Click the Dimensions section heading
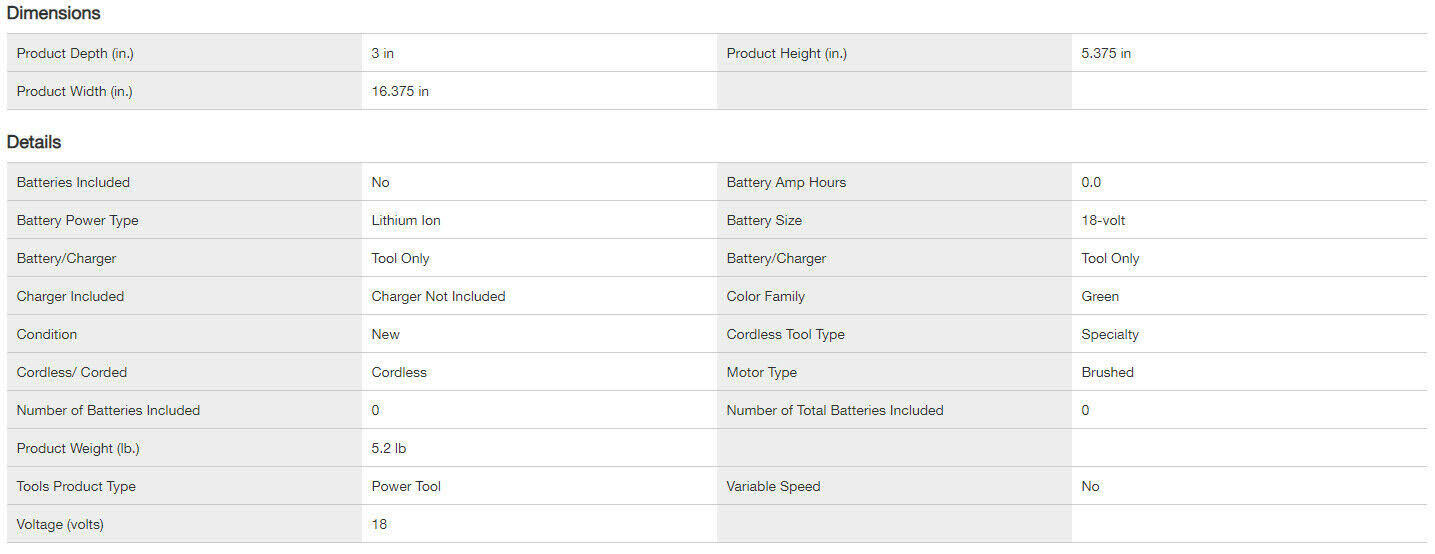This screenshot has height=554, width=1435. (x=53, y=13)
